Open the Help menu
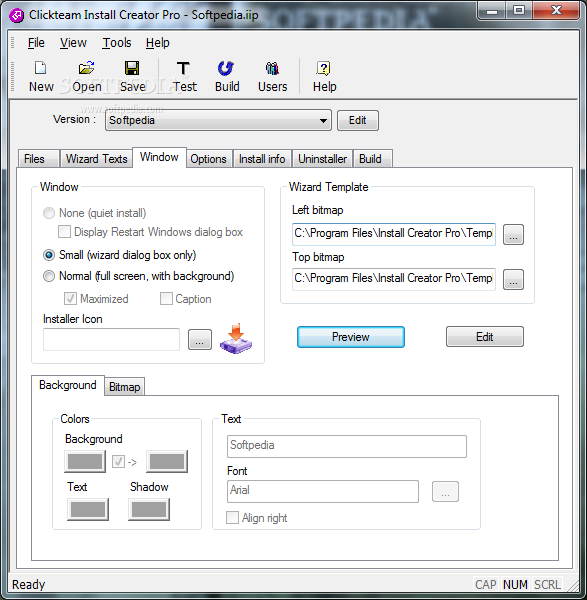 tap(157, 43)
